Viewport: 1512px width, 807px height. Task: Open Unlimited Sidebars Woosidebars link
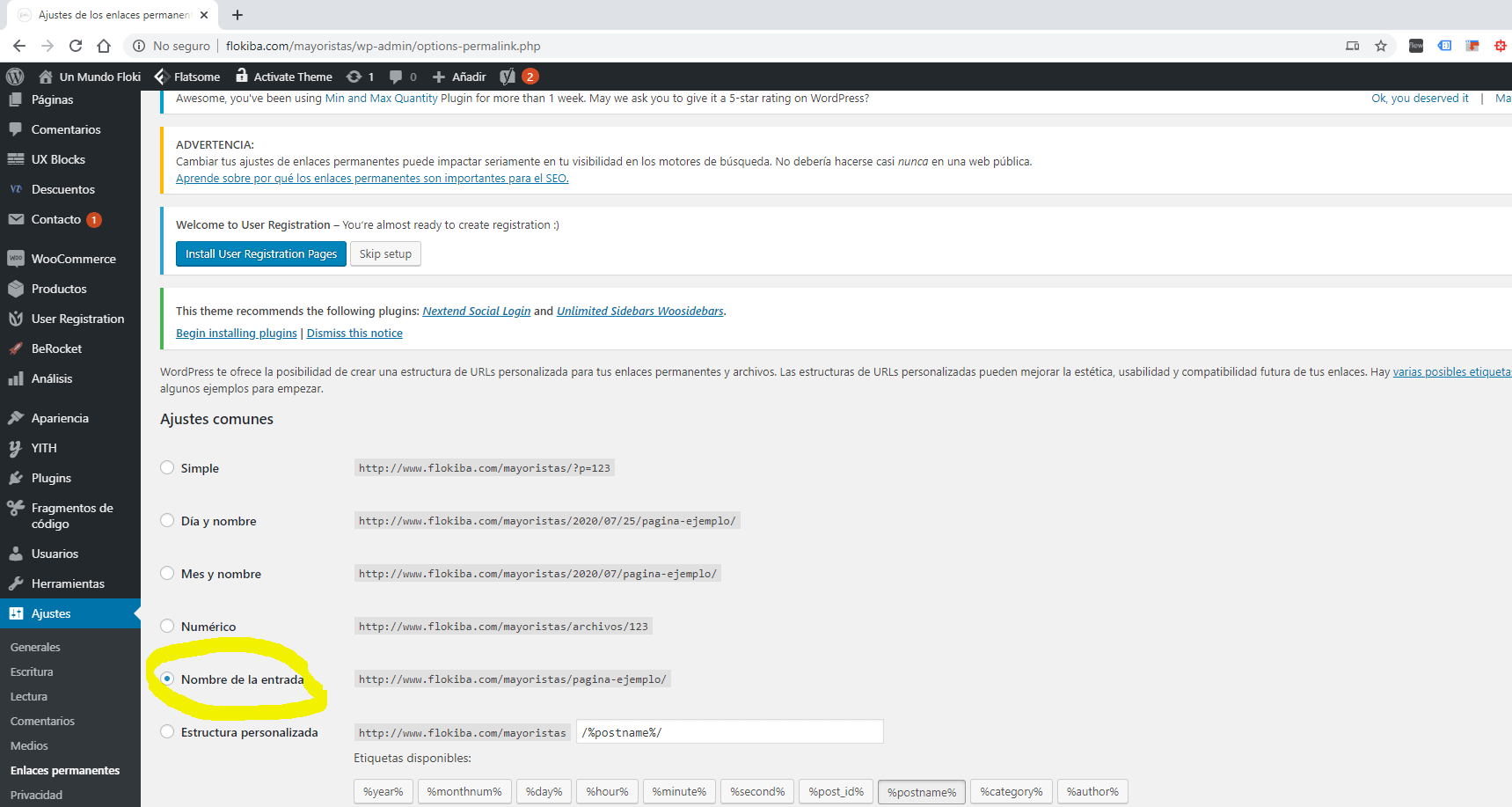640,311
